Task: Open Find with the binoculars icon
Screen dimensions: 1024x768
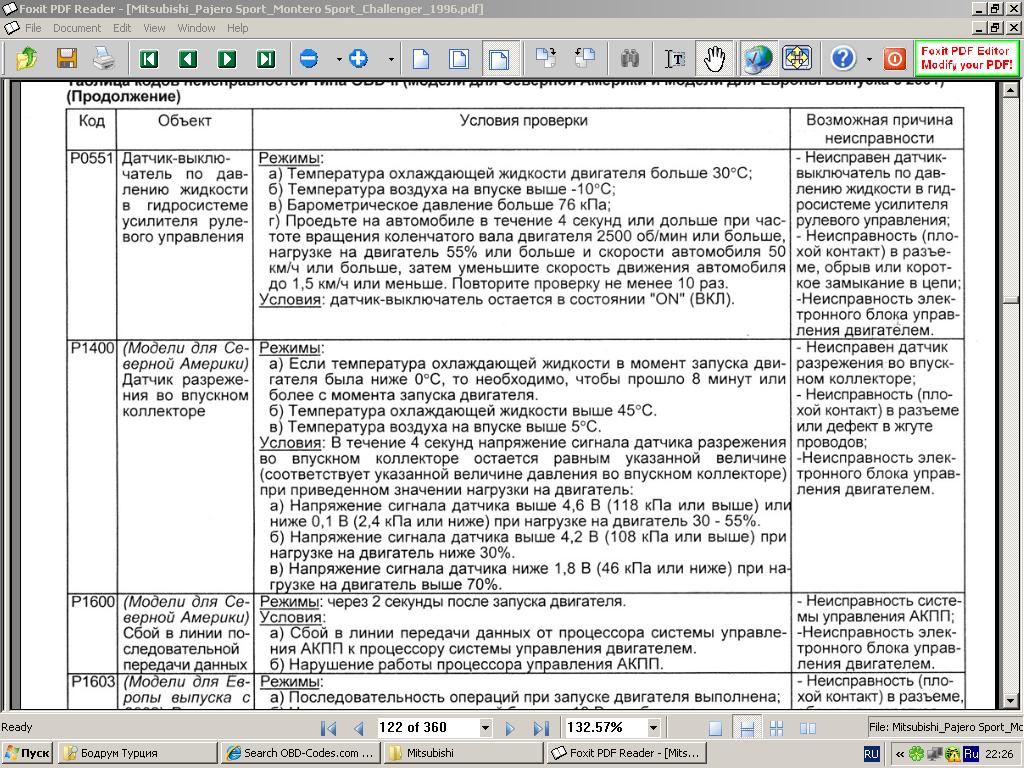Action: (x=630, y=59)
